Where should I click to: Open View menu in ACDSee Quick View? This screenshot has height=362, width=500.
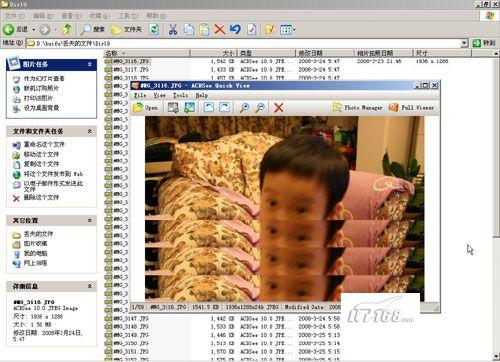[x=159, y=95]
